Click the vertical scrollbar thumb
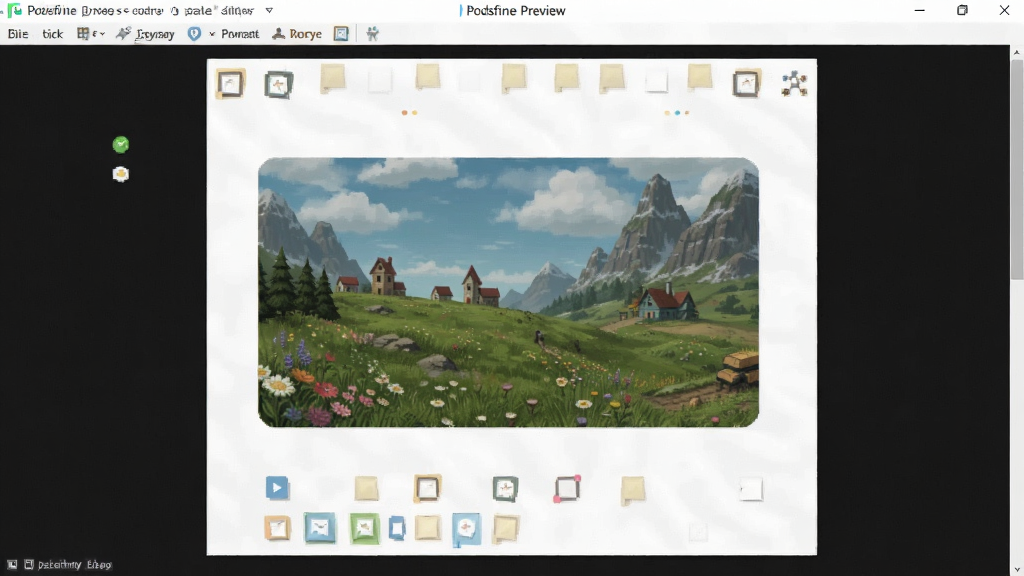This screenshot has width=1024, height=576. click(1017, 170)
